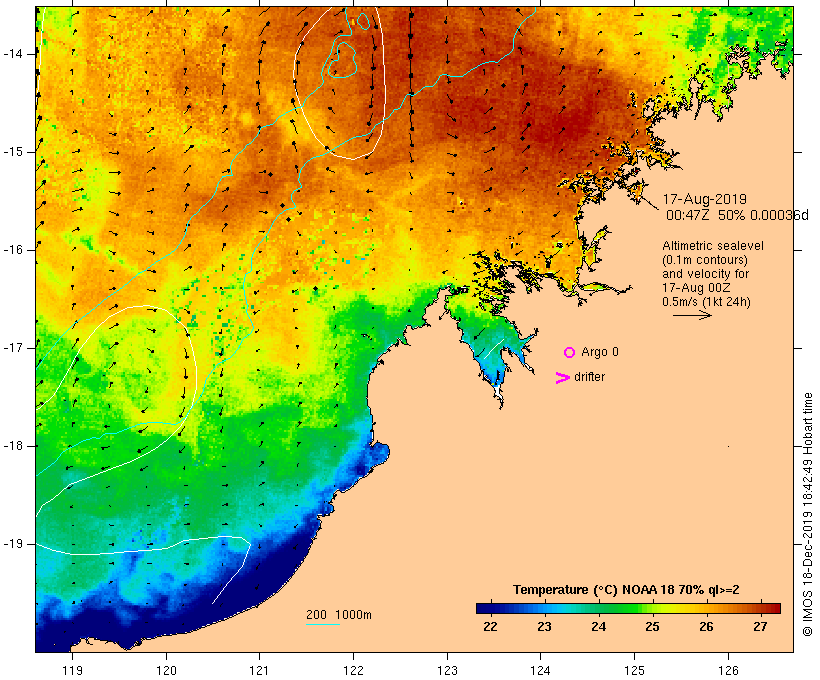Click the longitude axis label 119
This screenshot has height=680, width=820.
(72, 670)
